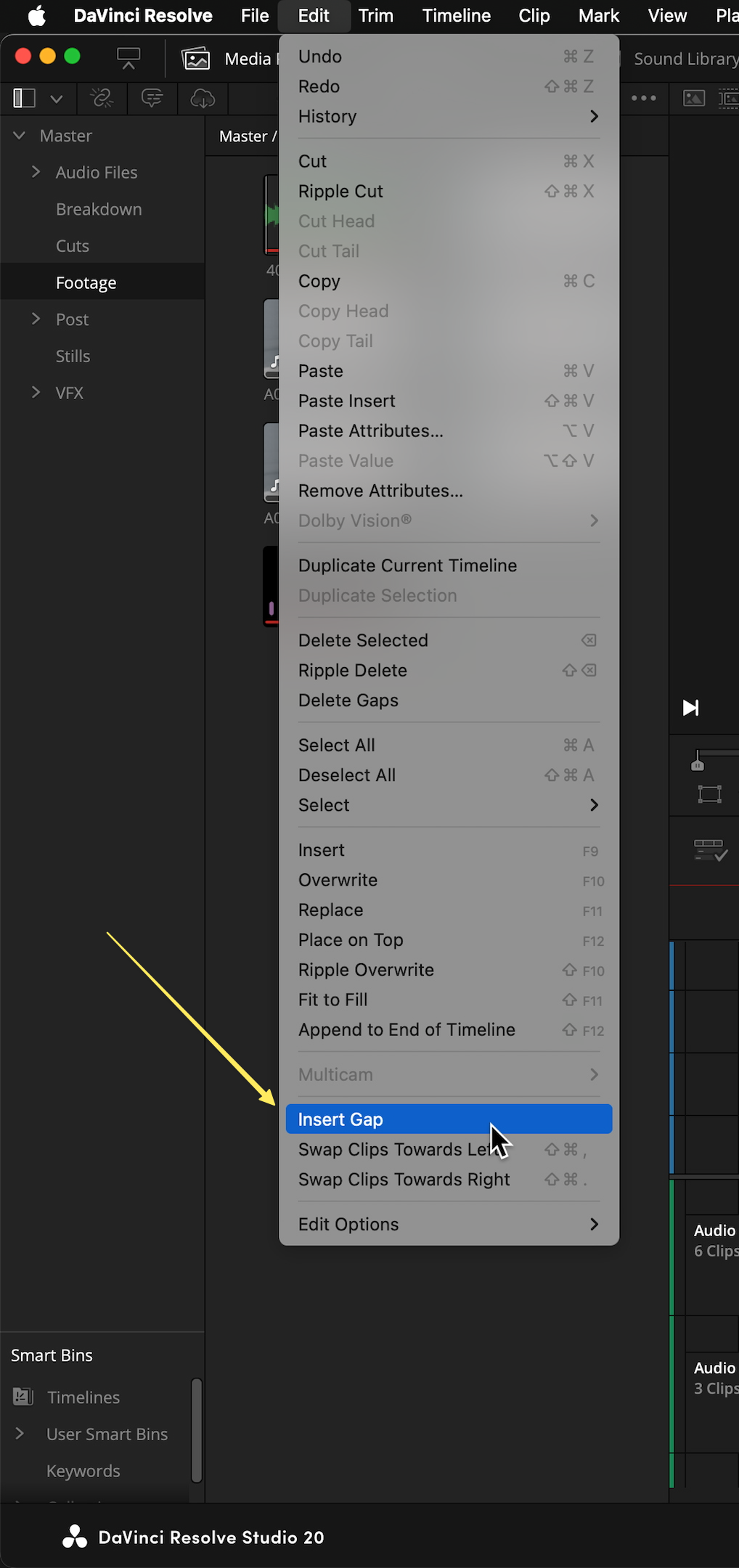Expand the Audio Files bin

tap(36, 171)
